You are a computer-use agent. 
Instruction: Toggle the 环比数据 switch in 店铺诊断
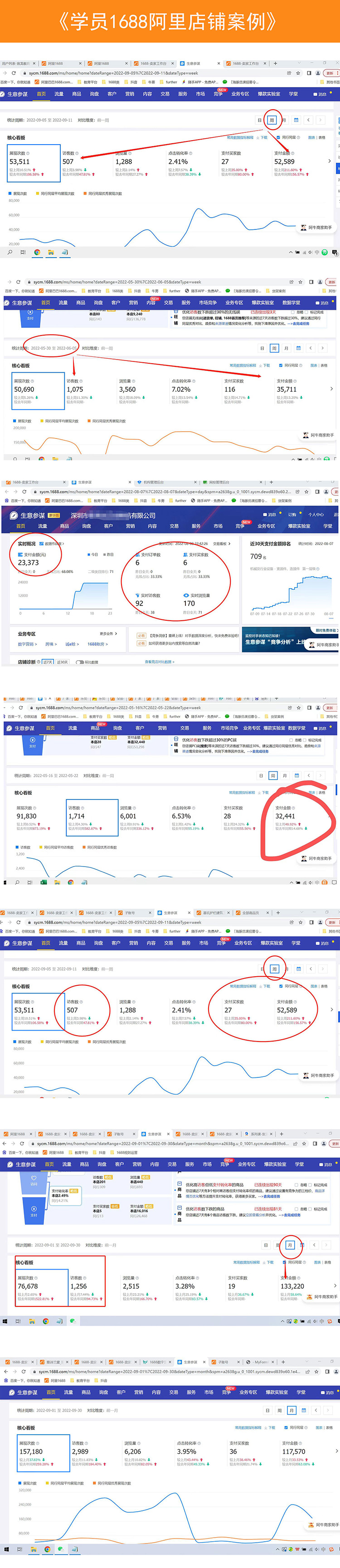[x=79, y=662]
